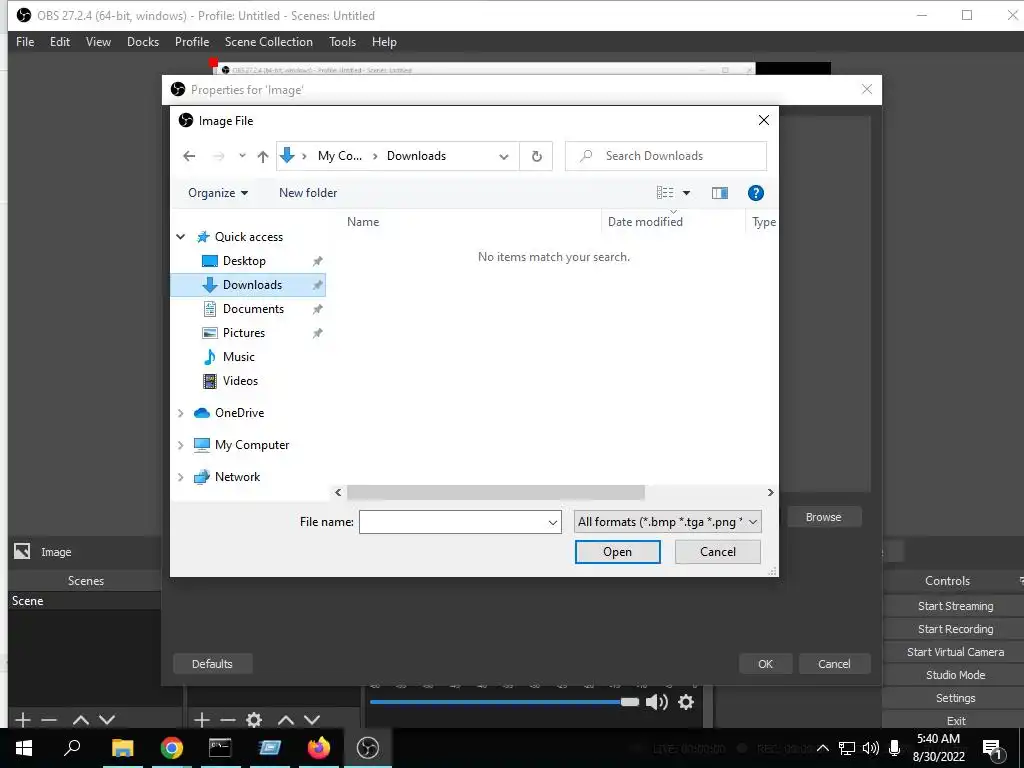
Task: Click the Search Downloads field
Action: [x=665, y=156]
